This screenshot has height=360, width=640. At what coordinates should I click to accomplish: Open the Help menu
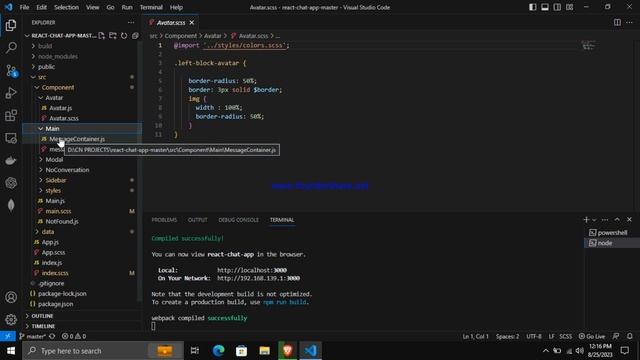(x=176, y=7)
